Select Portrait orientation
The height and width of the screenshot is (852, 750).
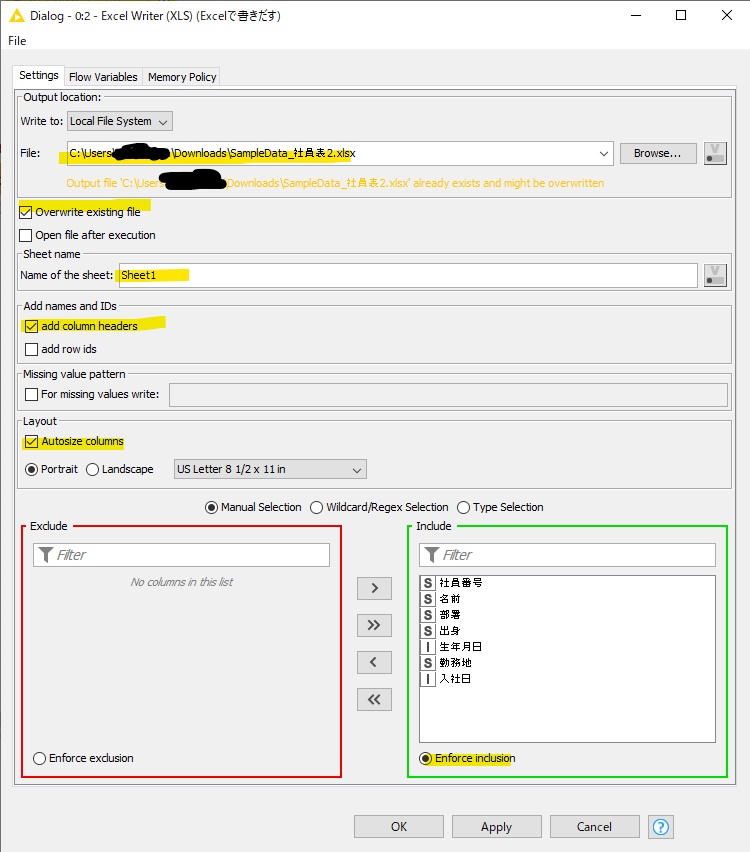point(32,469)
